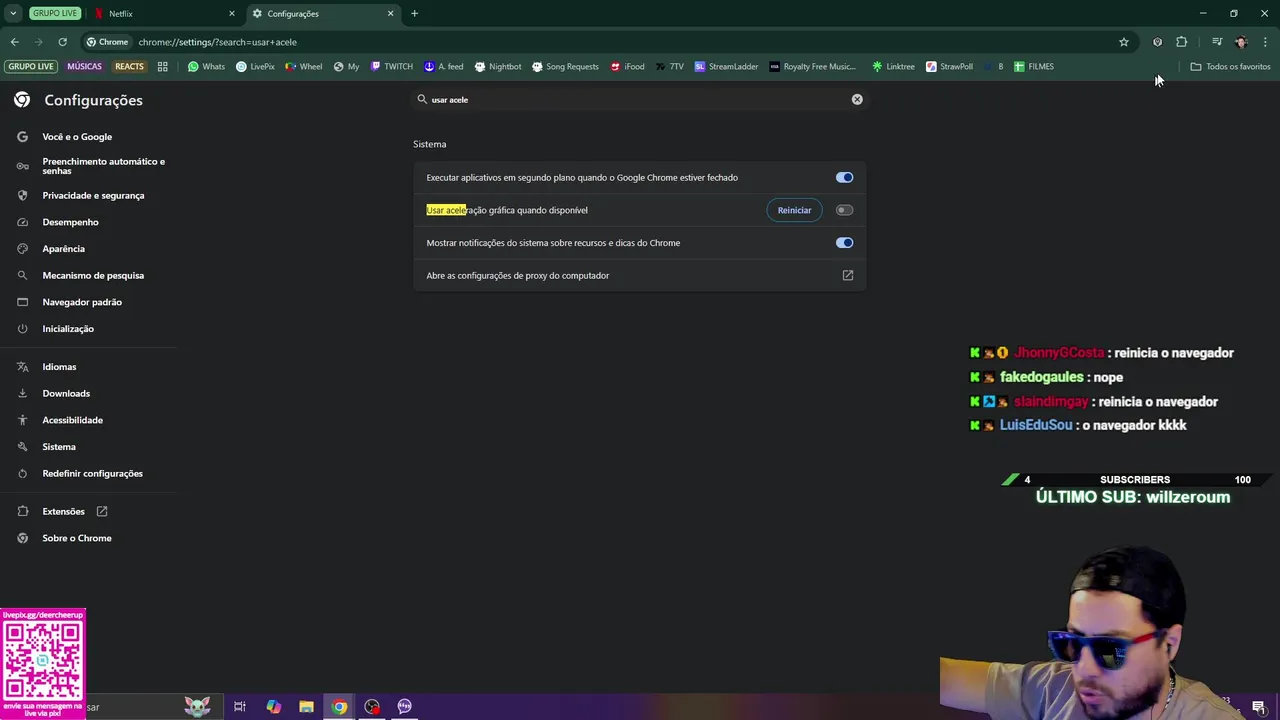Click the Reiniciar button
This screenshot has width=1280, height=720.
coord(794,210)
